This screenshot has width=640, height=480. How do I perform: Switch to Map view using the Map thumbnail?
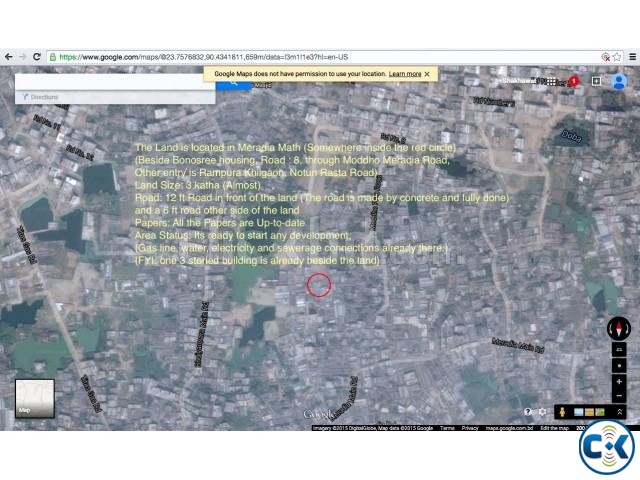tap(35, 398)
